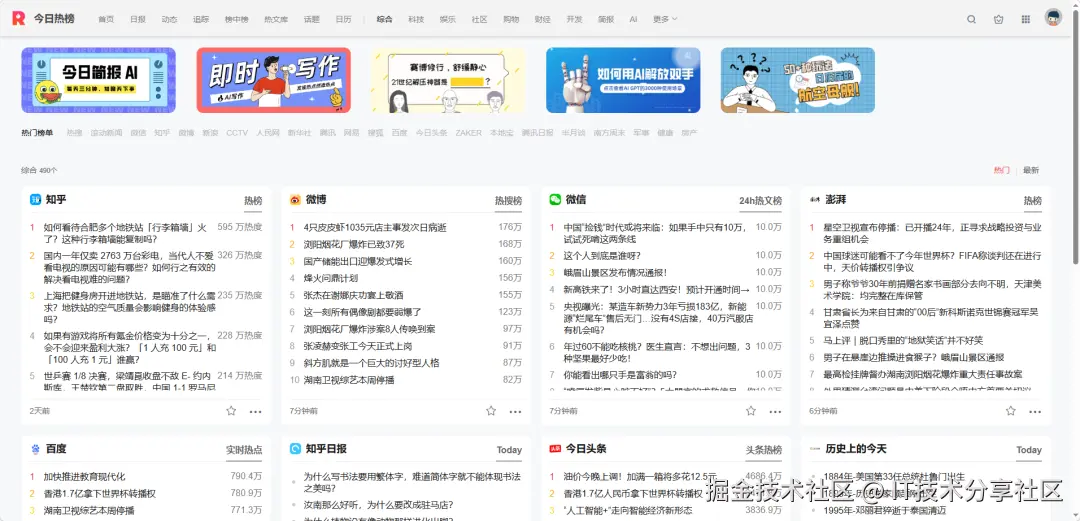Star the 澎湃 card as favorite
This screenshot has width=1080, height=521.
[1010, 411]
